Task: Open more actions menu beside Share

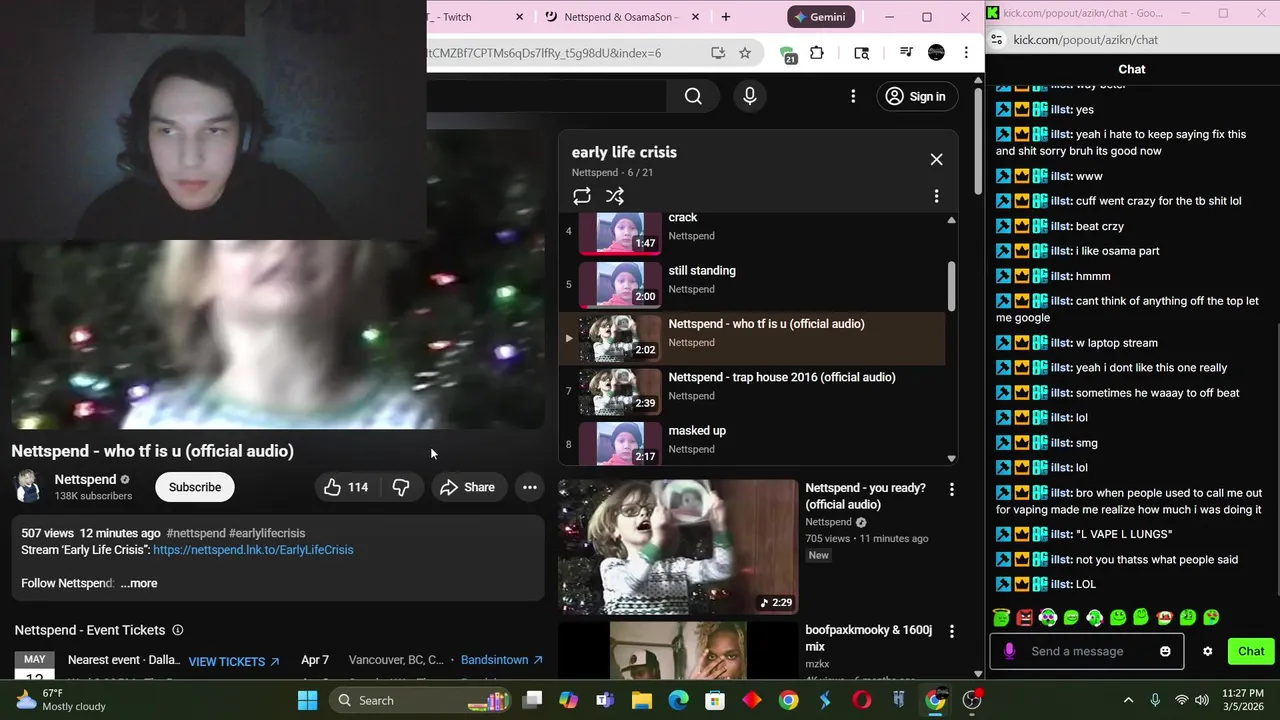Action: 530,487
